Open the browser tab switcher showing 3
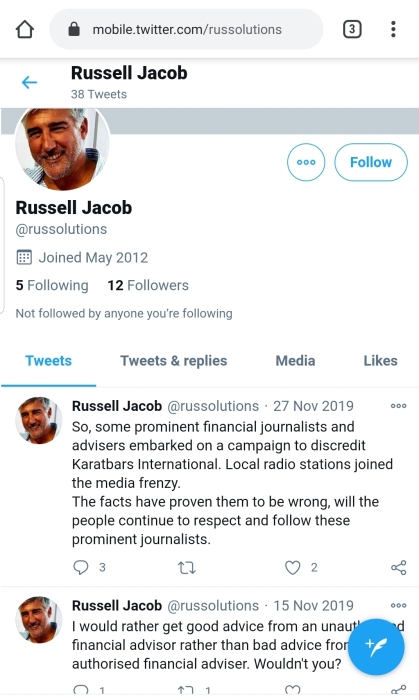The image size is (419, 700). (352, 29)
